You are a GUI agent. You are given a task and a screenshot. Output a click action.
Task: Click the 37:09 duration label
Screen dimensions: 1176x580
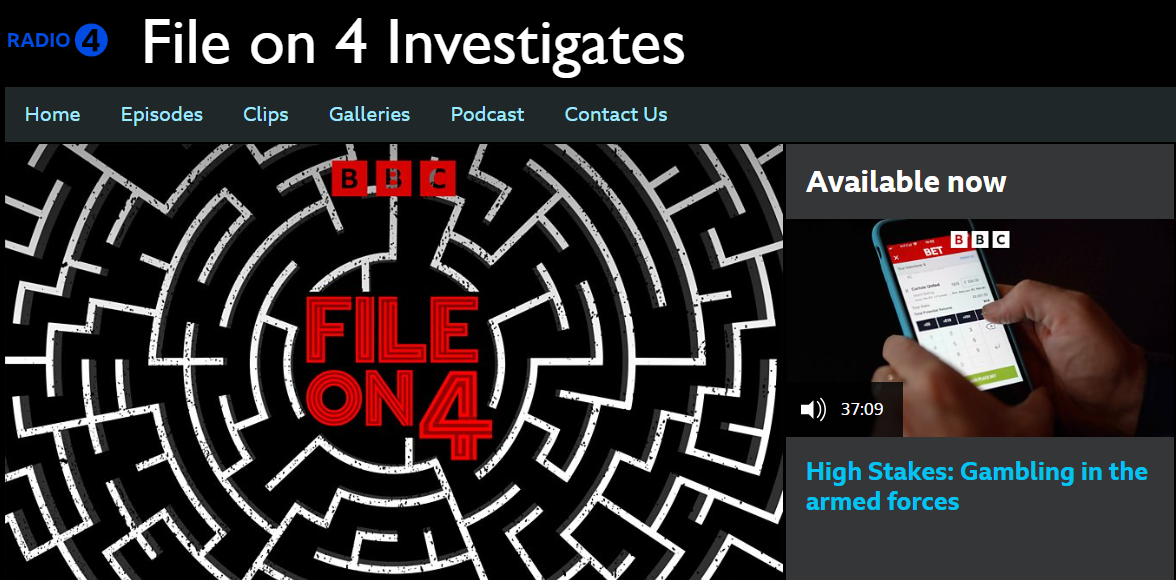[x=862, y=409]
